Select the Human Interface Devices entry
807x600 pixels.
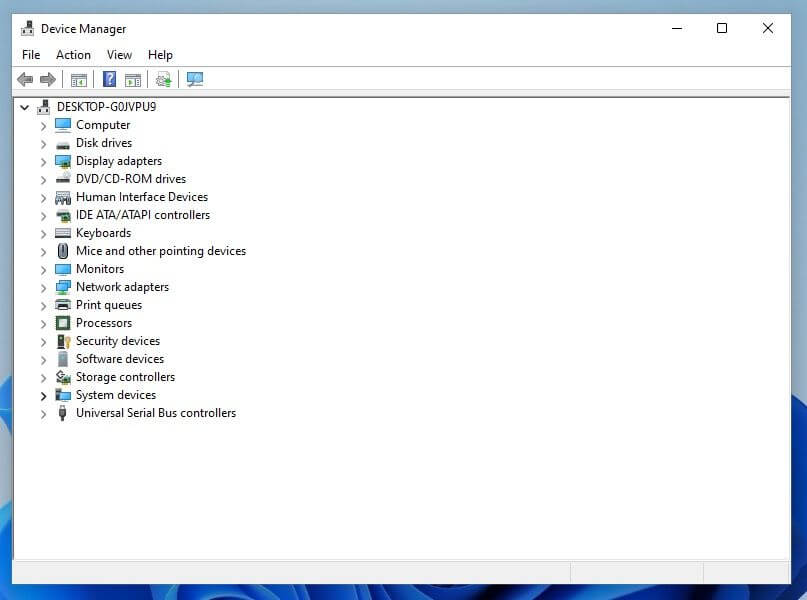click(x=143, y=197)
